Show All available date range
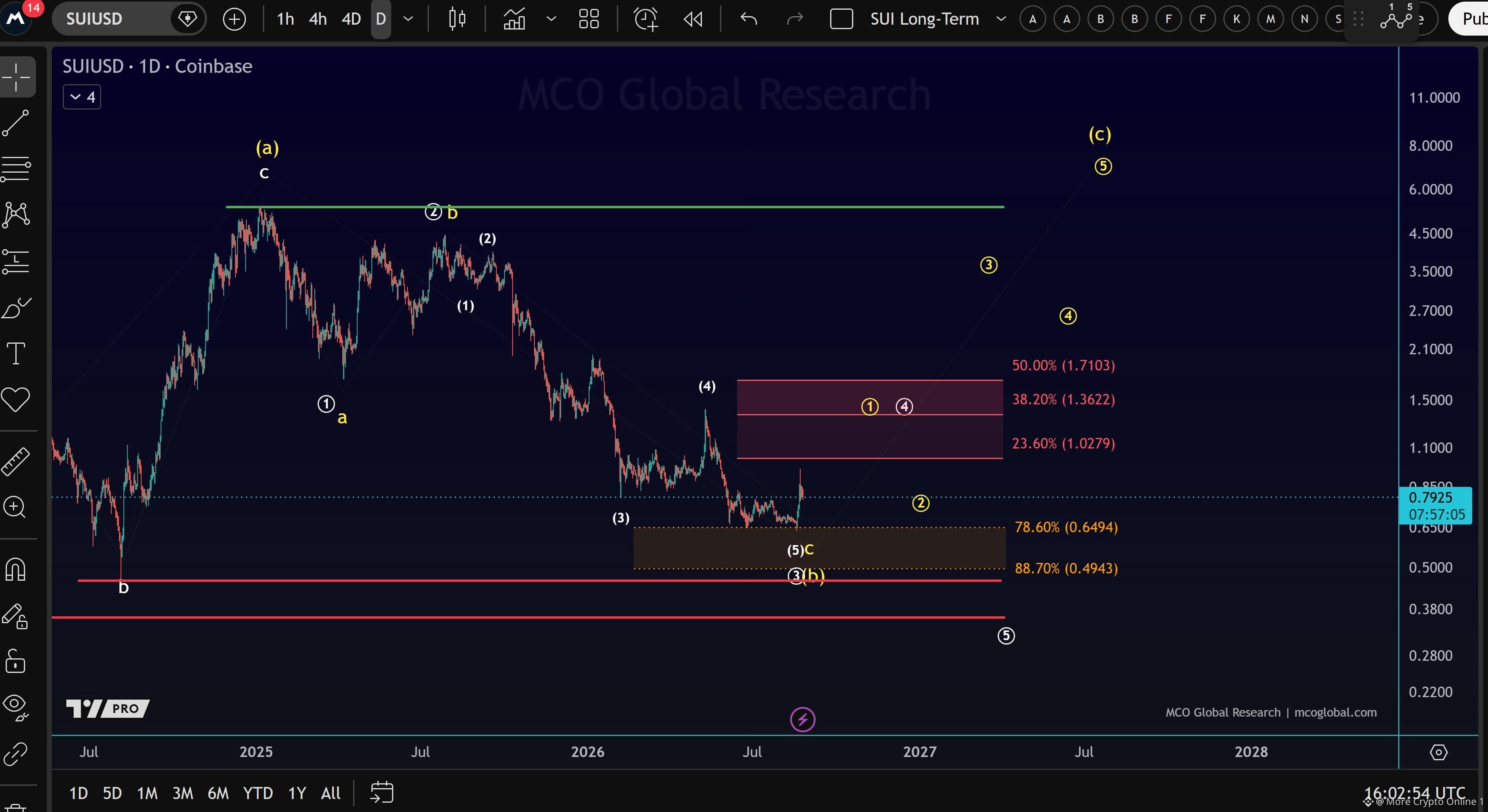This screenshot has width=1488, height=812. coord(331,793)
